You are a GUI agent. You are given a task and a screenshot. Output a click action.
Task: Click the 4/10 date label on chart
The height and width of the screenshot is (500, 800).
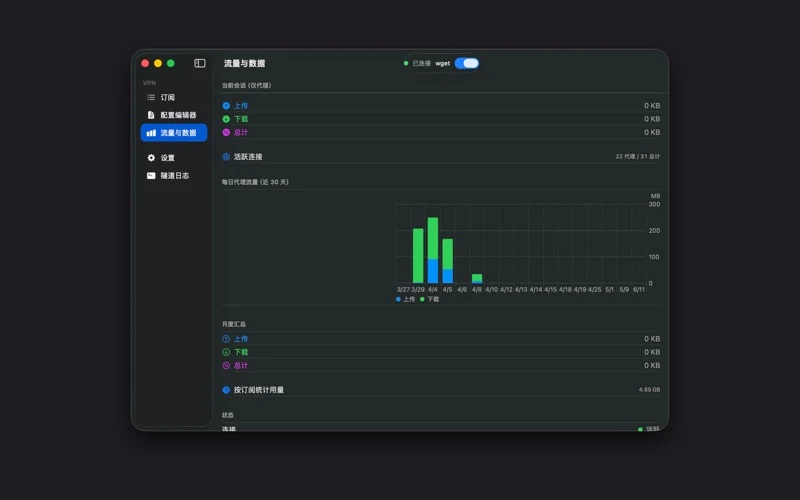click(x=491, y=289)
